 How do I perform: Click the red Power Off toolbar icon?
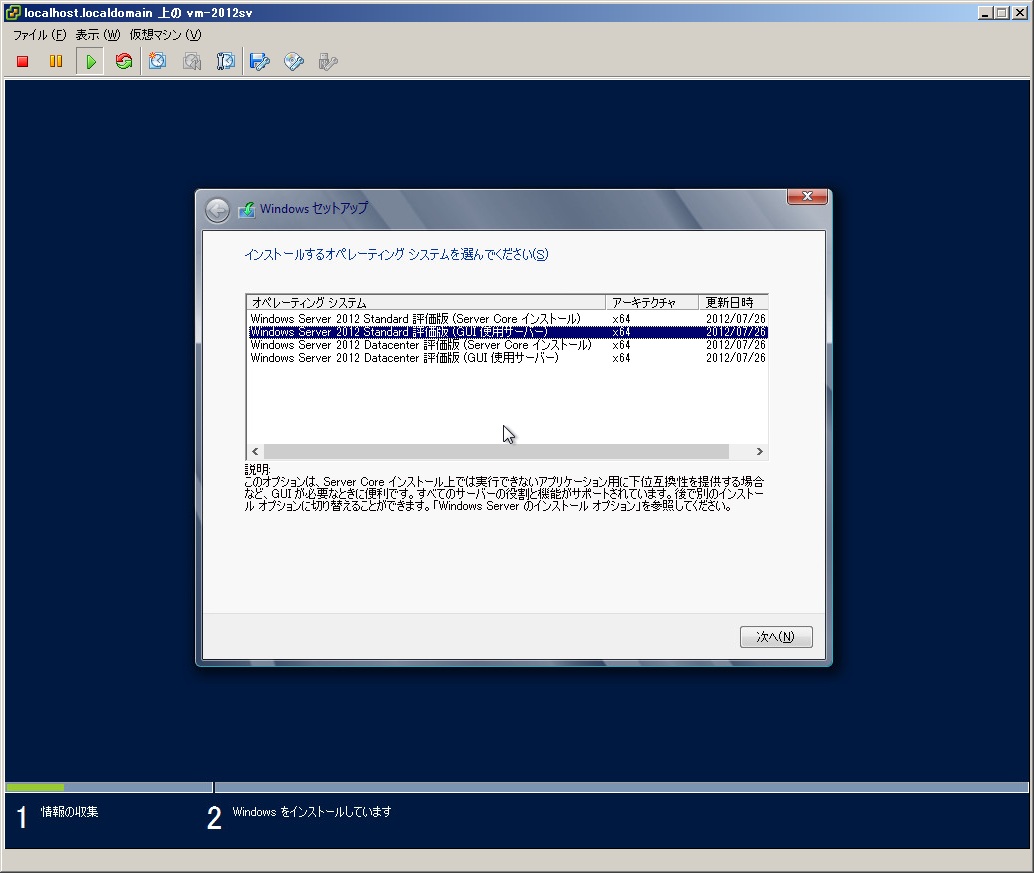22,61
